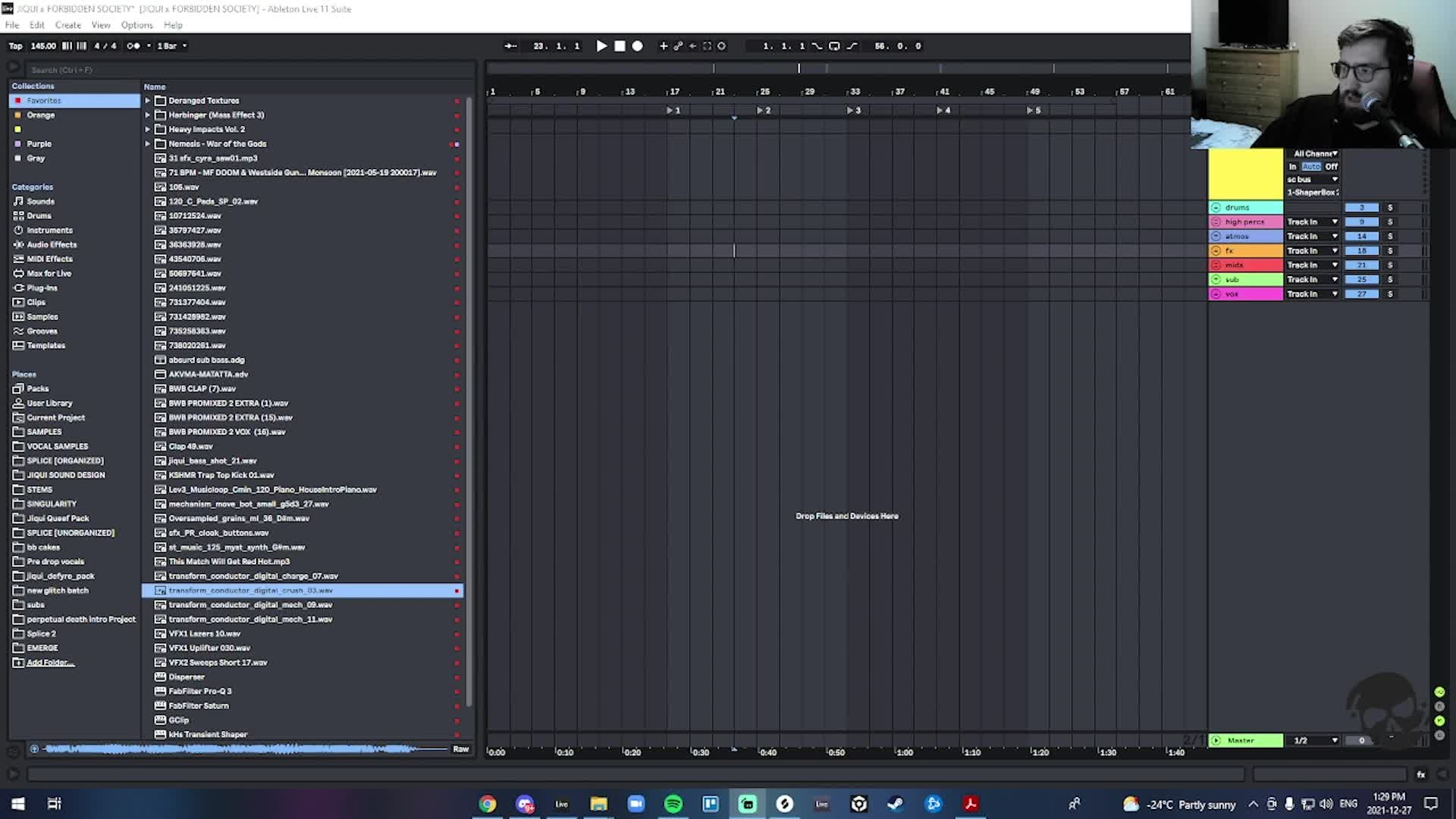This screenshot has width=1456, height=819.
Task: Open the File menu
Action: click(x=12, y=25)
